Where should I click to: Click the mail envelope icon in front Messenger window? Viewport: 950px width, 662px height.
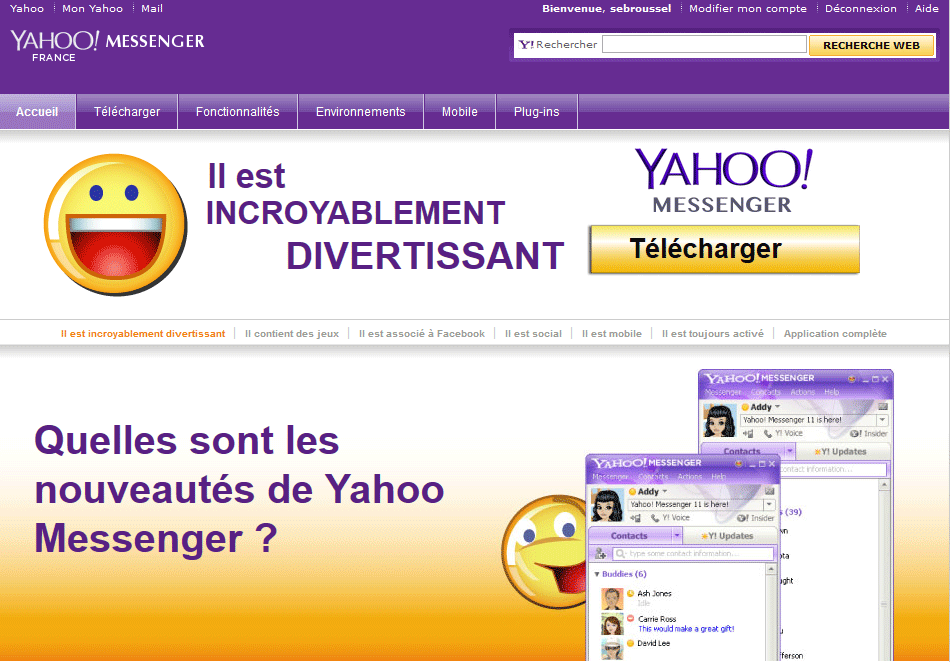click(769, 491)
